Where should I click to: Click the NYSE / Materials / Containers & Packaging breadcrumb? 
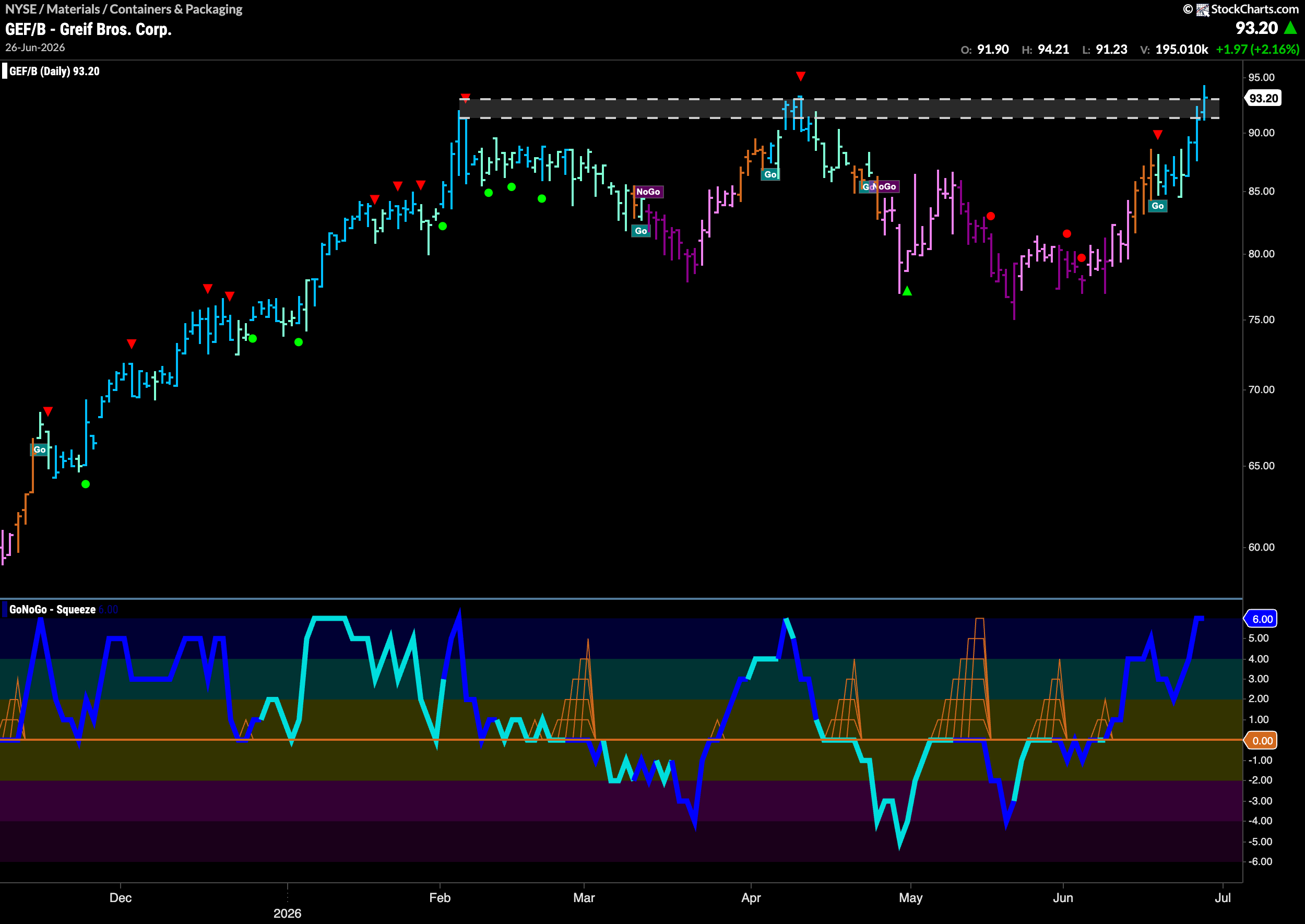(x=124, y=9)
